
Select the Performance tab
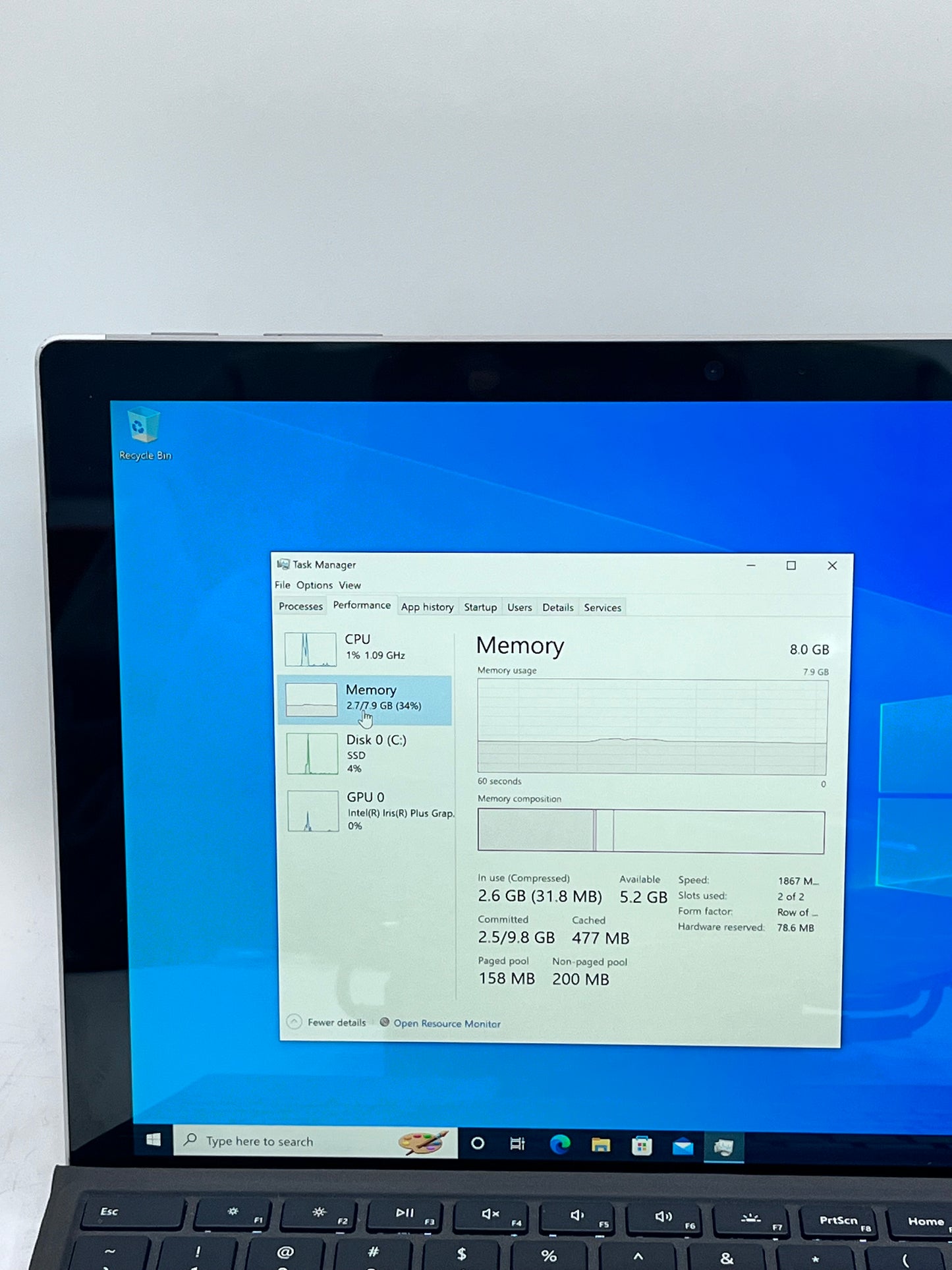click(x=362, y=605)
